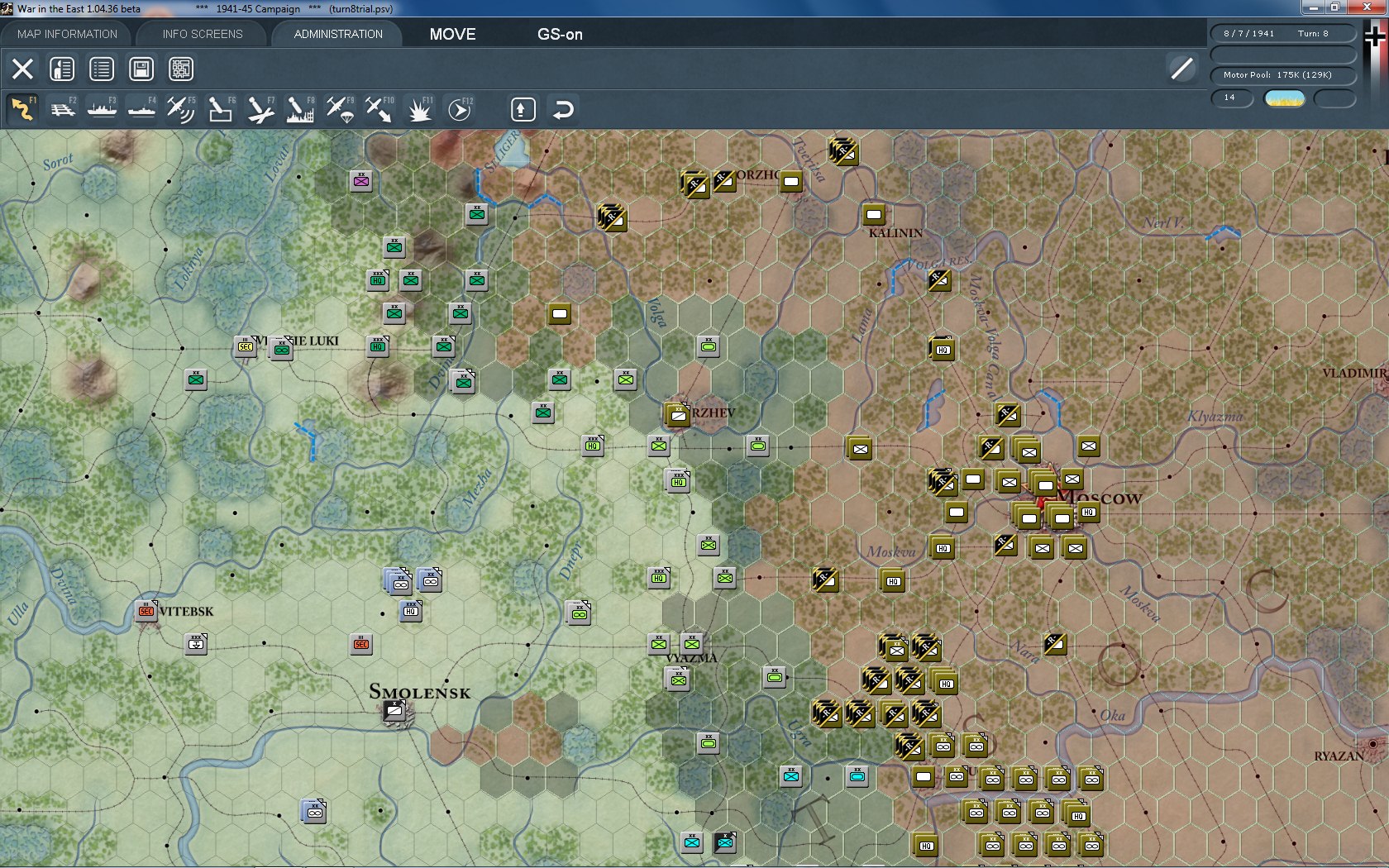1389x868 pixels.
Task: Select the SEC unit left of Velikie Luki
Action: pos(246,346)
